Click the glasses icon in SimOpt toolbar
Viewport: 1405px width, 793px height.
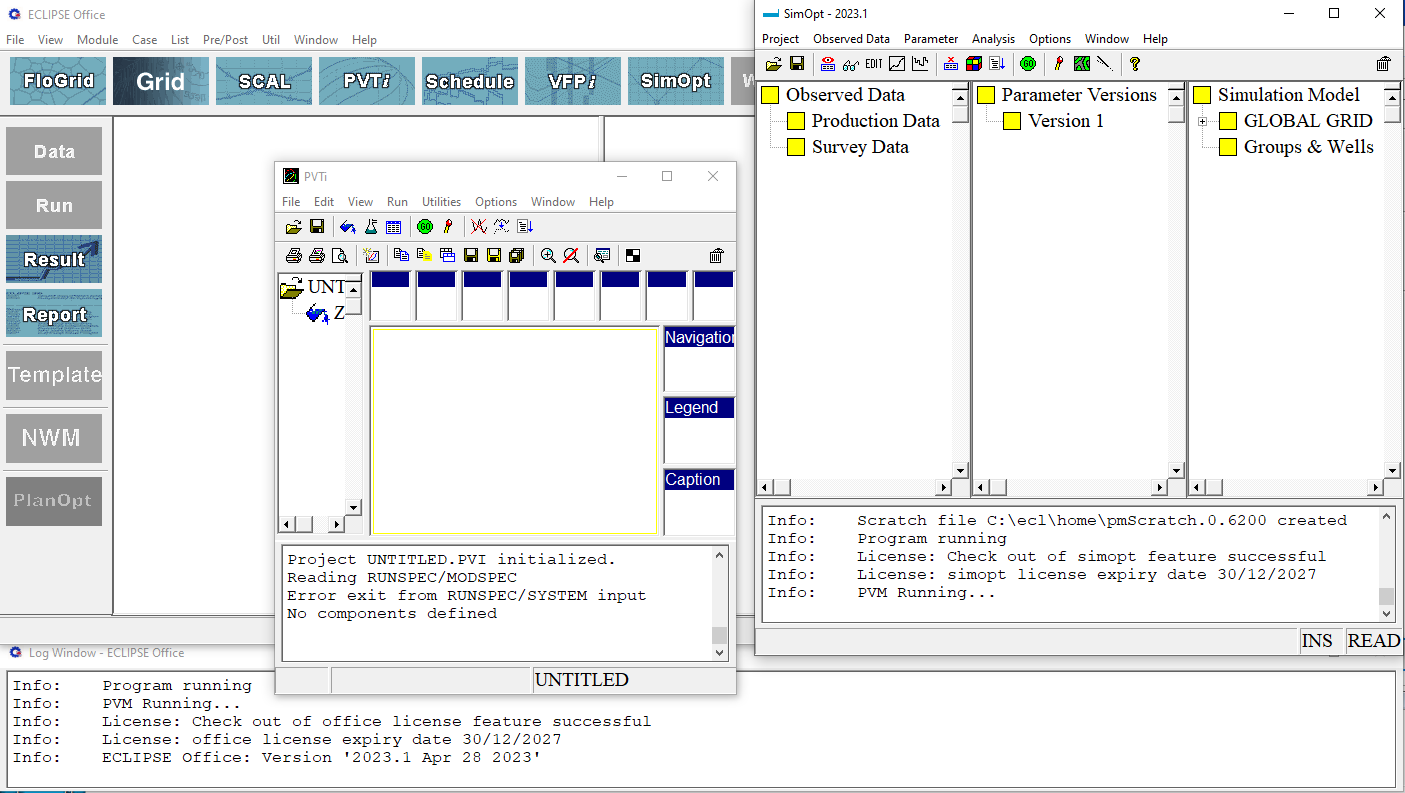tap(851, 64)
